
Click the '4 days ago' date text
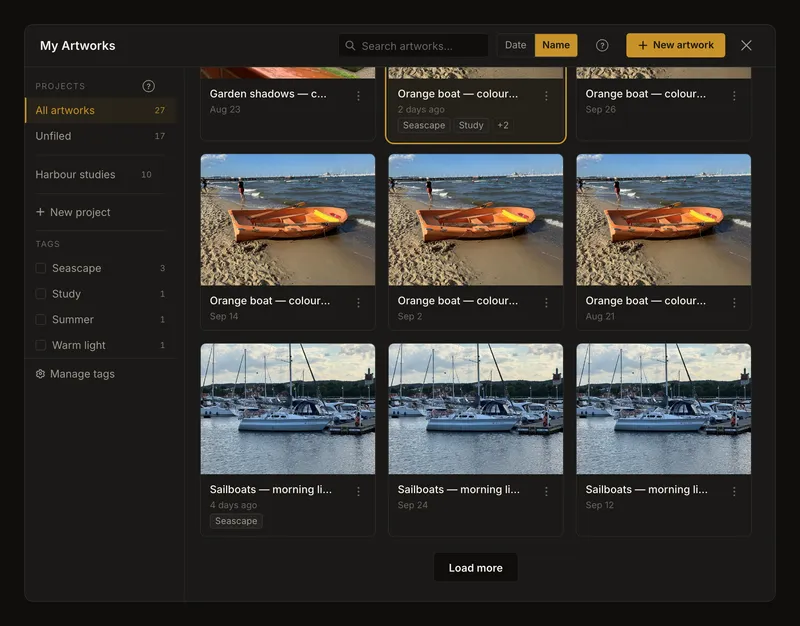233,505
